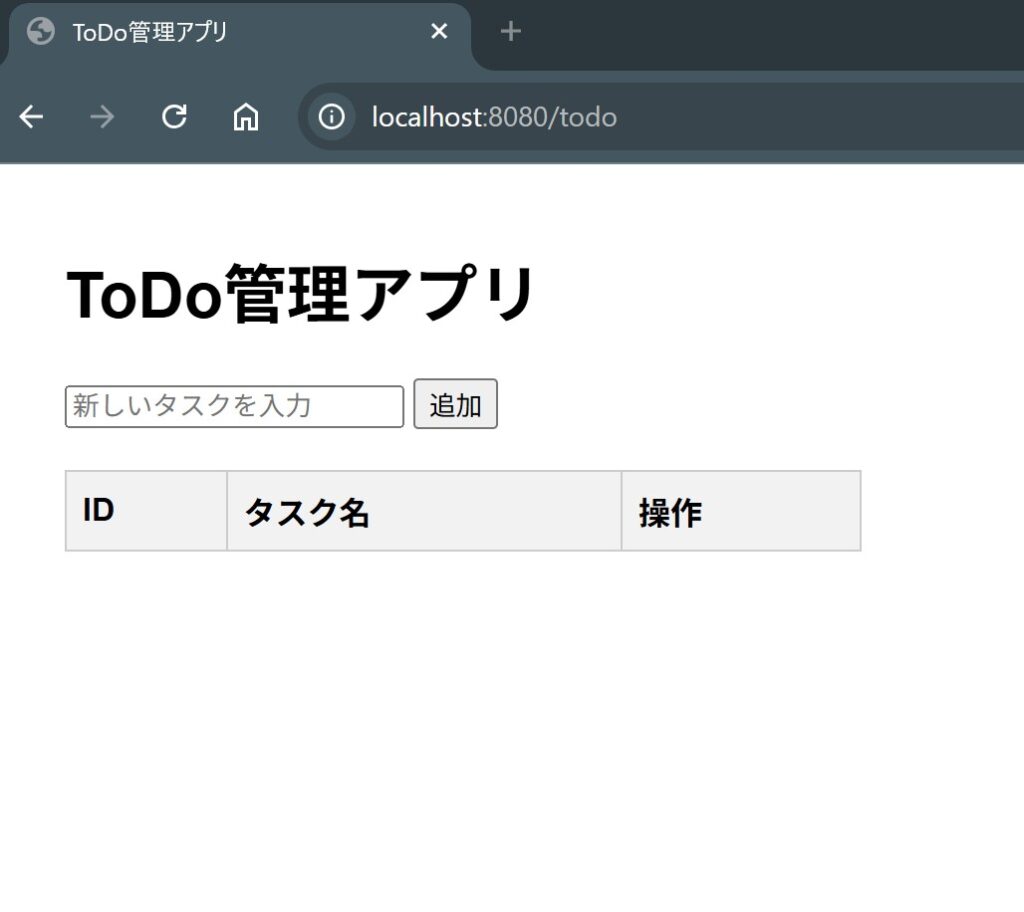Open a new browser tab

510,31
